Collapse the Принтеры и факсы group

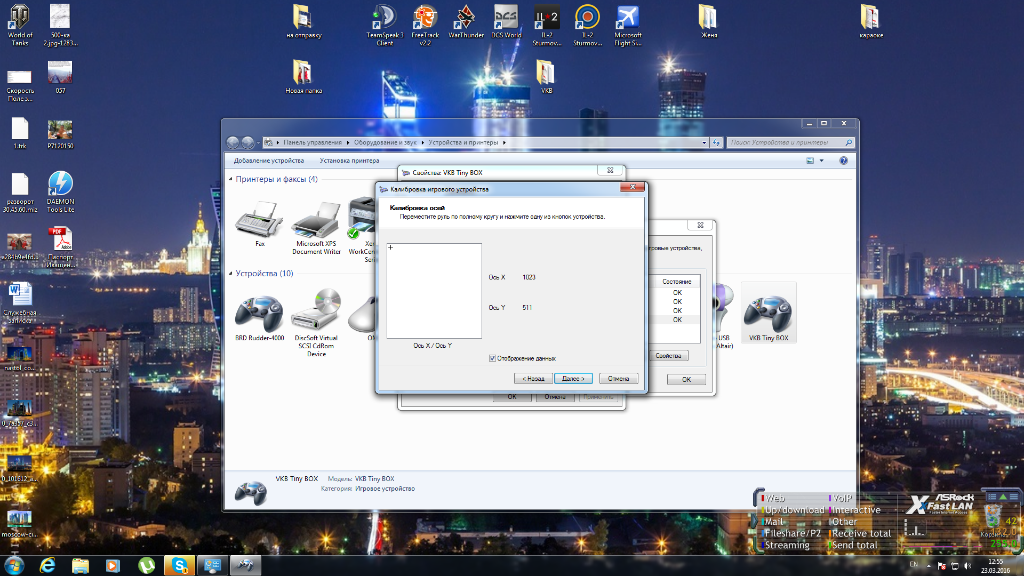pos(231,179)
